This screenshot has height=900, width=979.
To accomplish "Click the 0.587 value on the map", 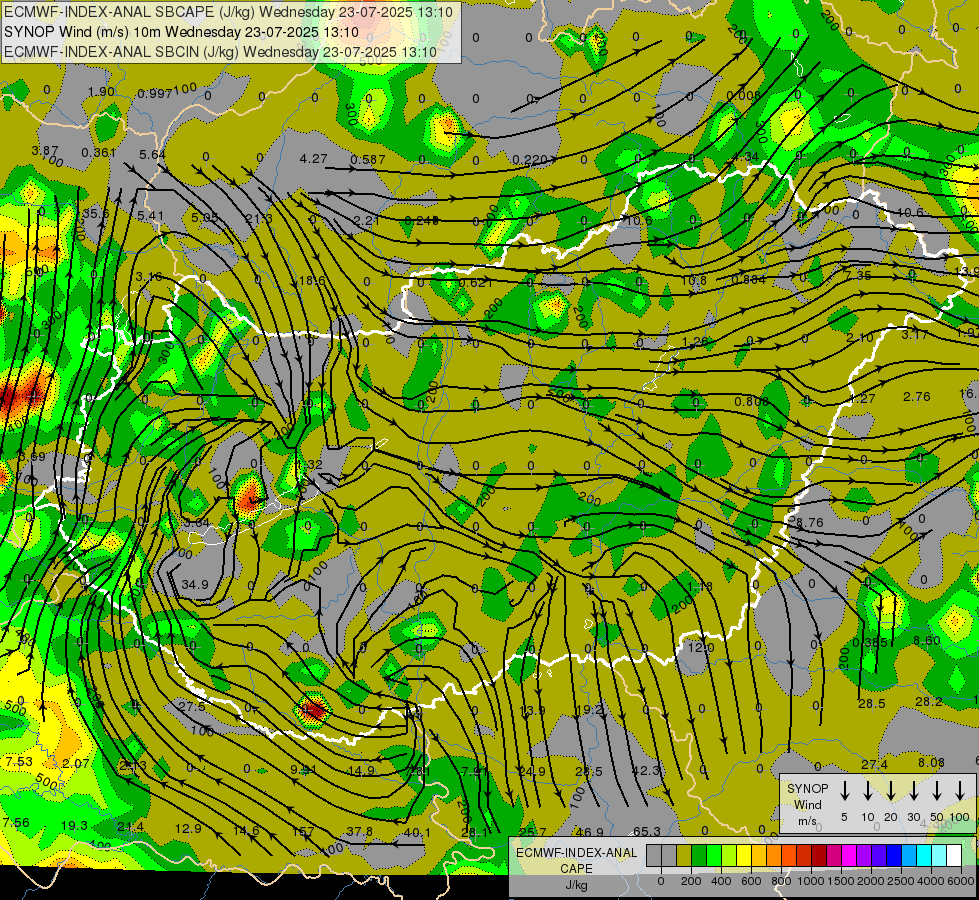I will (368, 159).
